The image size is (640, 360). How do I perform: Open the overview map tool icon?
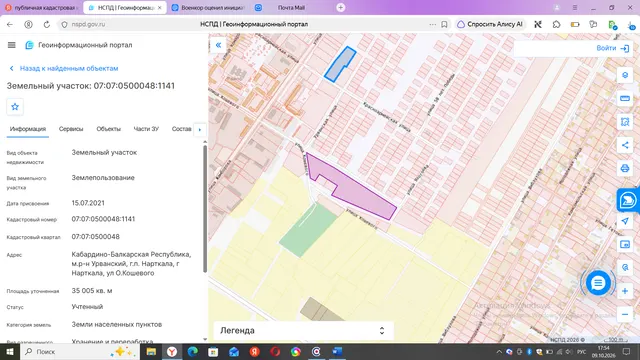pos(625,244)
